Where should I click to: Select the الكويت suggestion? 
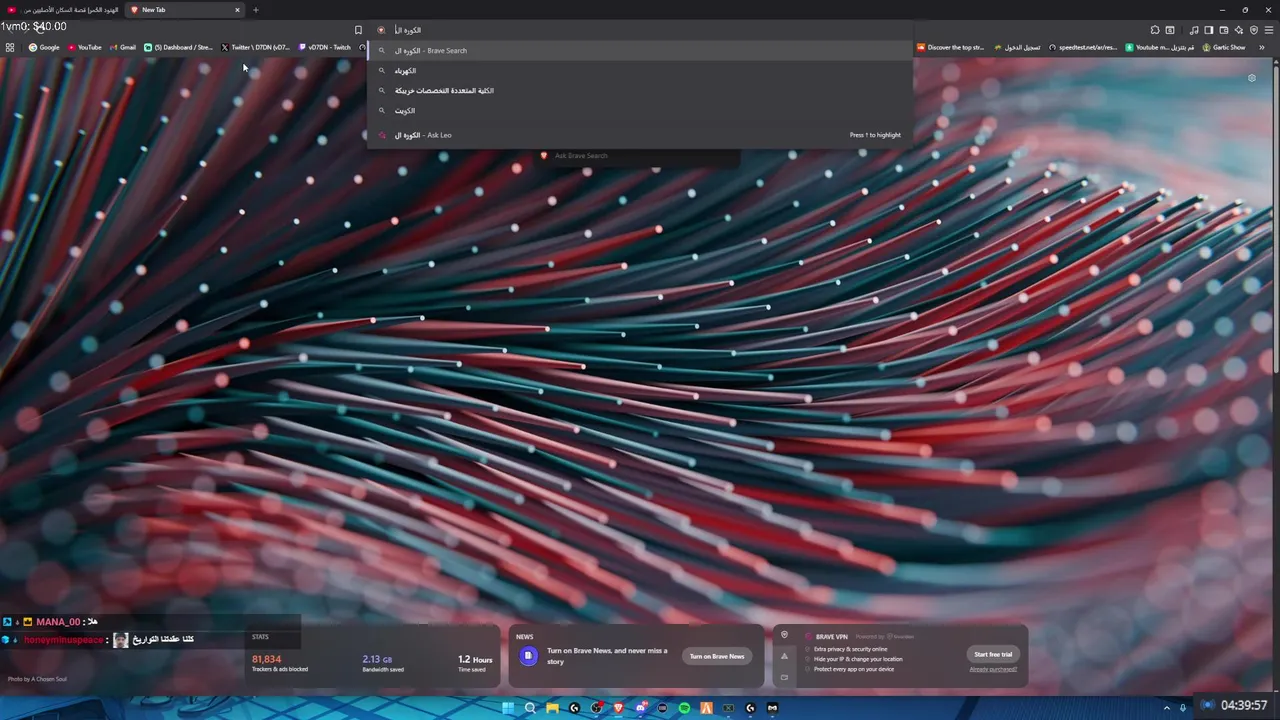pyautogui.click(x=640, y=111)
